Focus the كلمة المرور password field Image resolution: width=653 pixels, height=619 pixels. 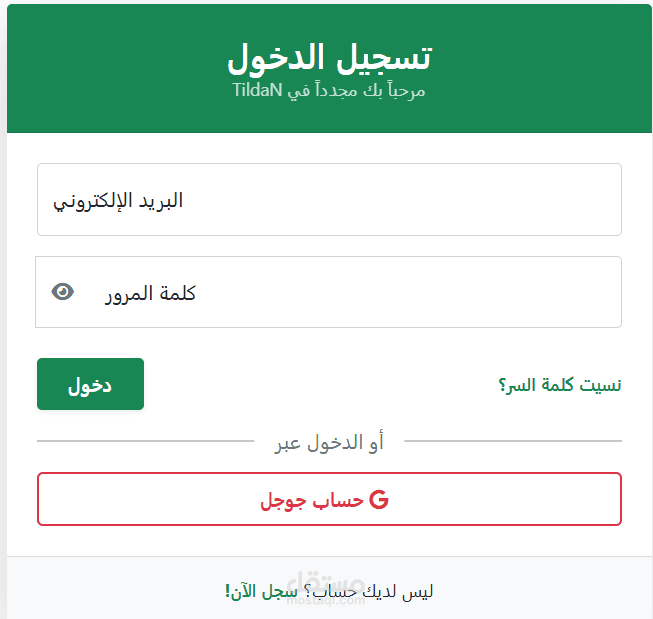point(350,292)
